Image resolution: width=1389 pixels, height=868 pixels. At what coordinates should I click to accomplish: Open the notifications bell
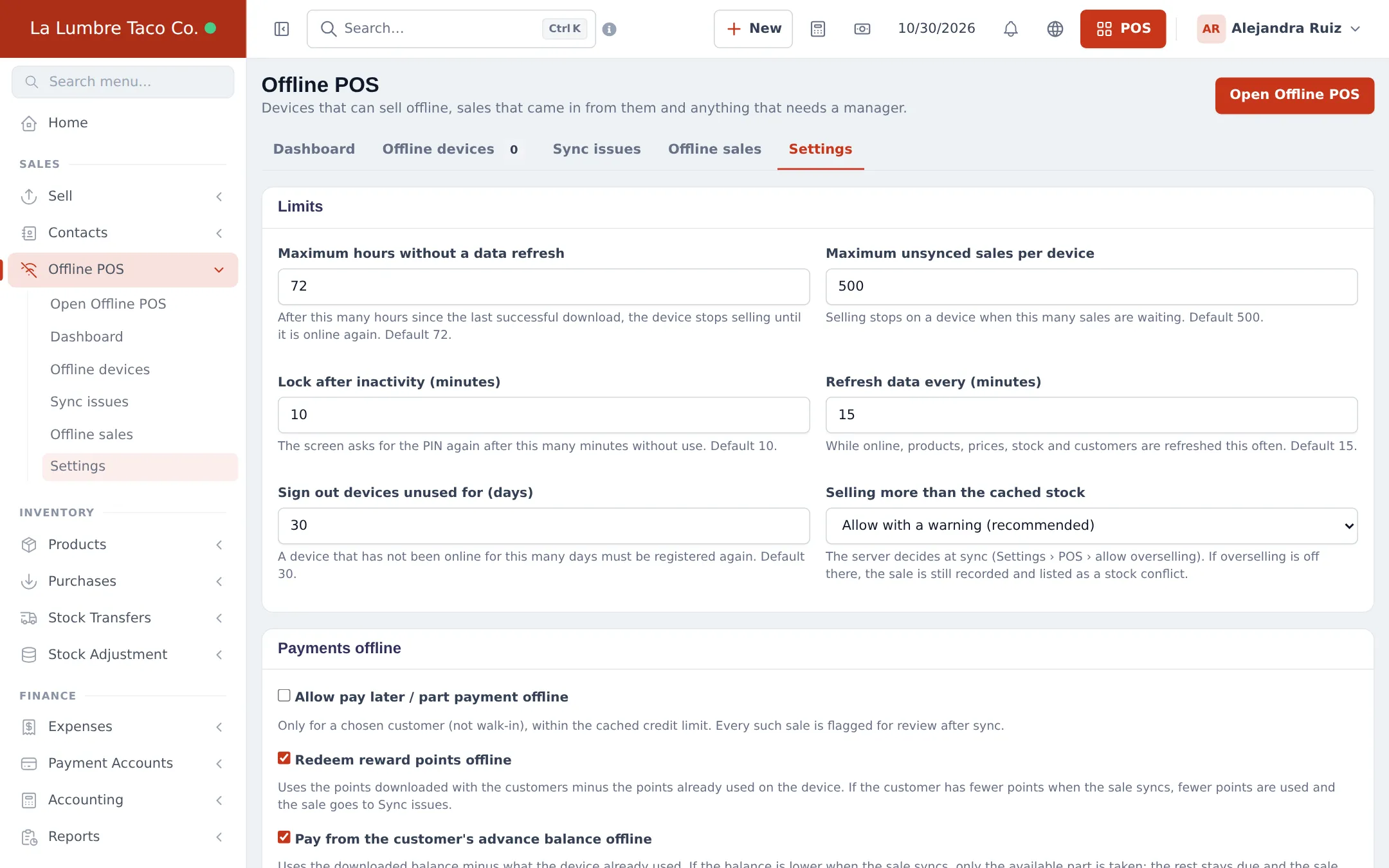1011,29
